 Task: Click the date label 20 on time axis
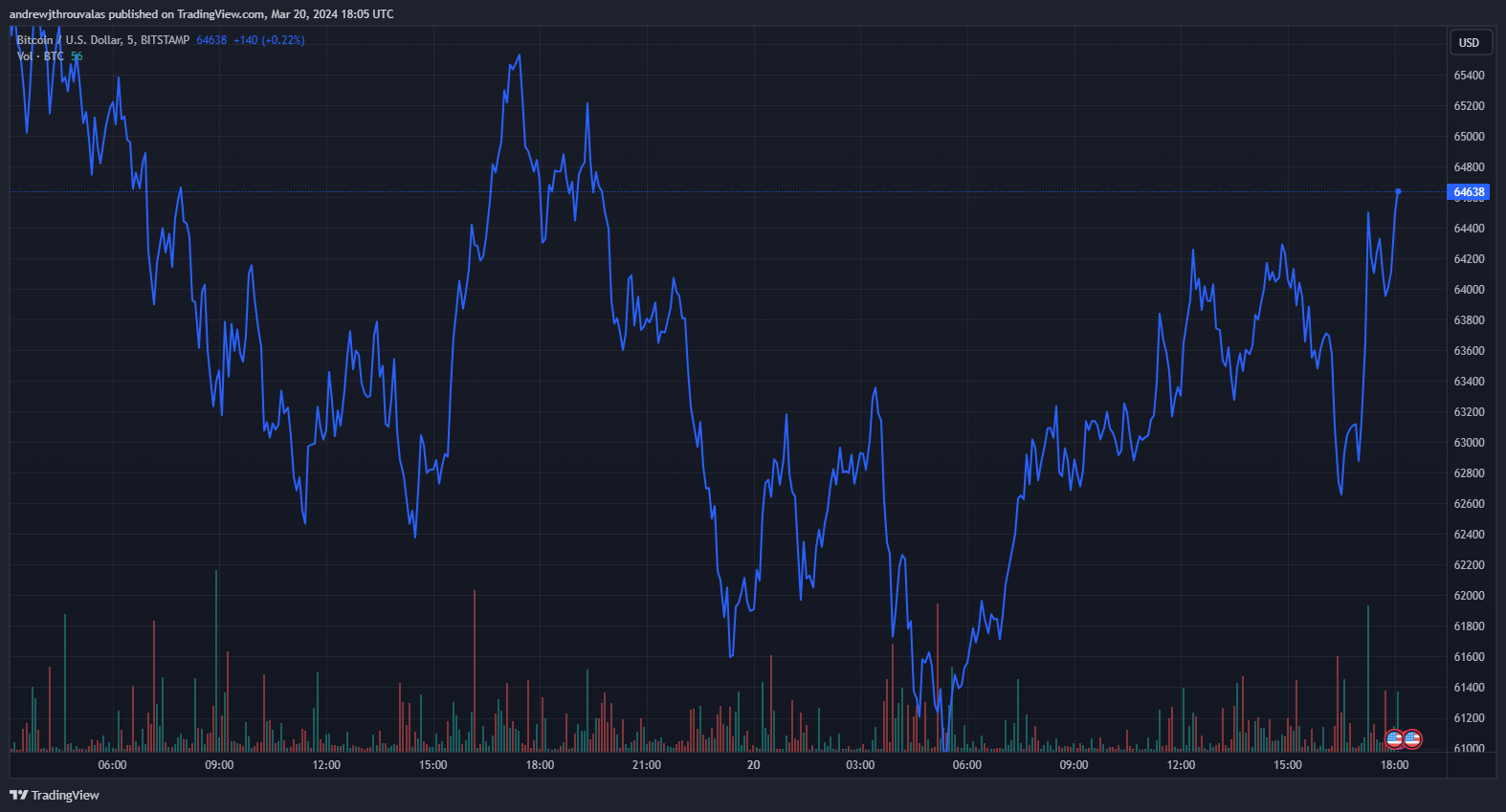(753, 765)
